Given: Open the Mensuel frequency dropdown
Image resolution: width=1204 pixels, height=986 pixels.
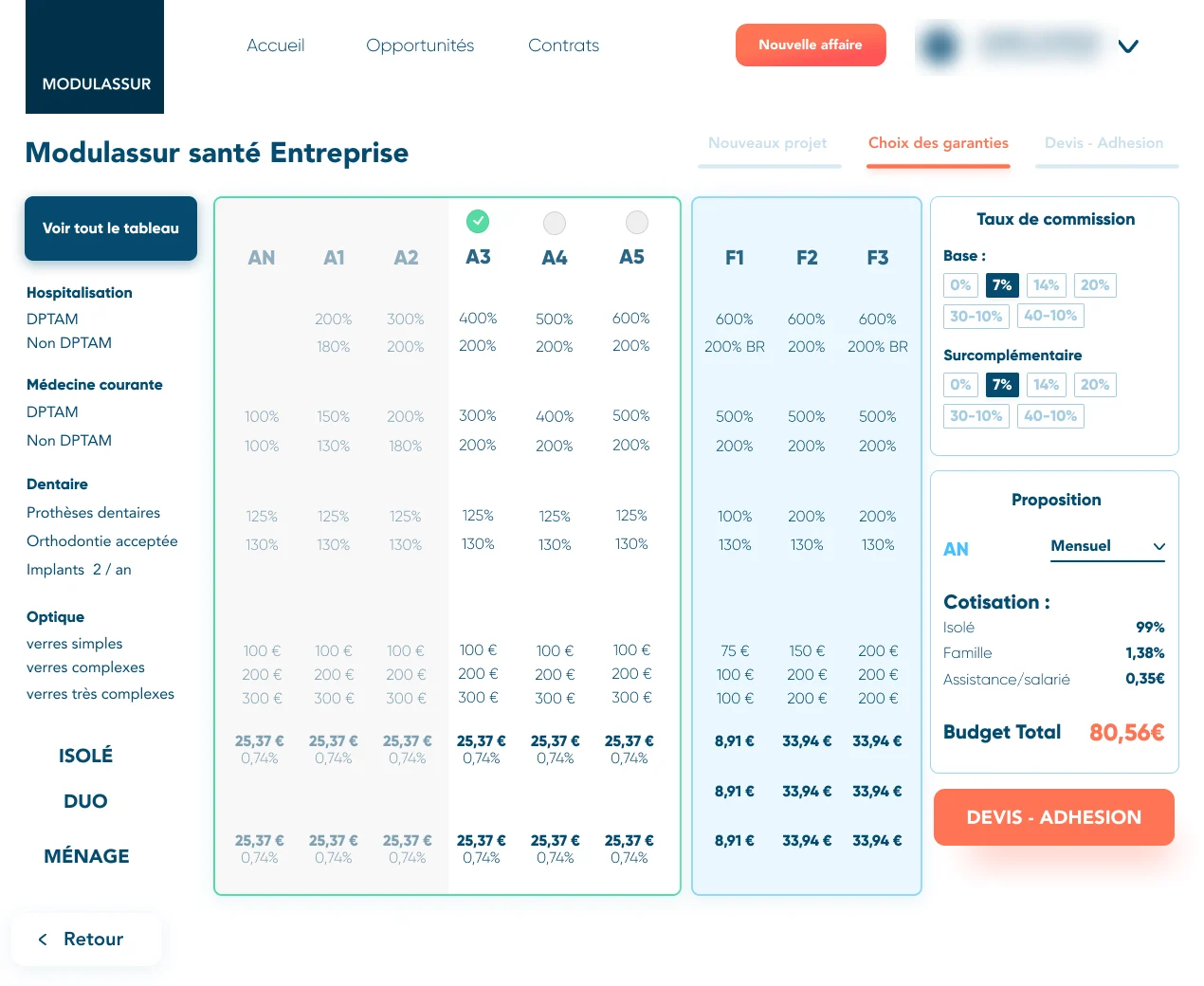Looking at the screenshot, I should [x=1107, y=547].
